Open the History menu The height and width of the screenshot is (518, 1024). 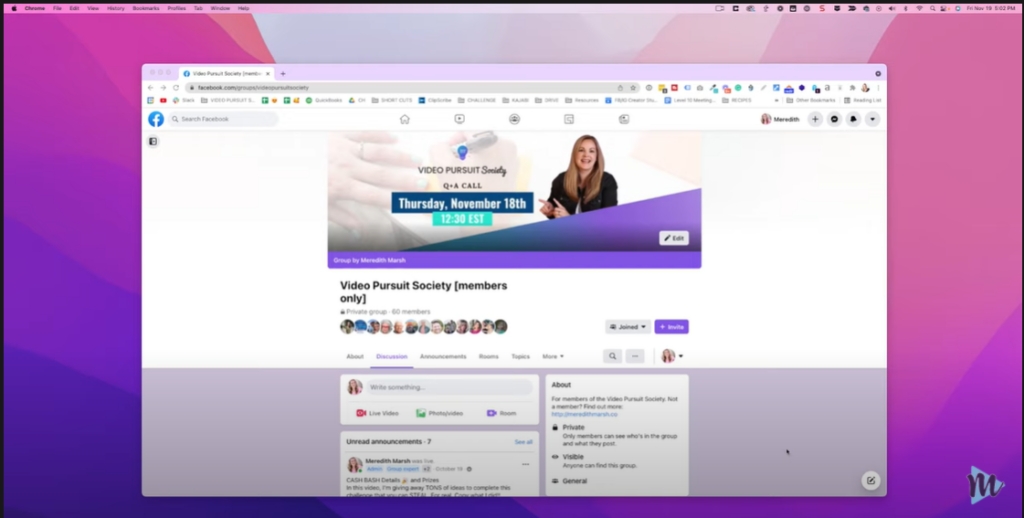(116, 8)
